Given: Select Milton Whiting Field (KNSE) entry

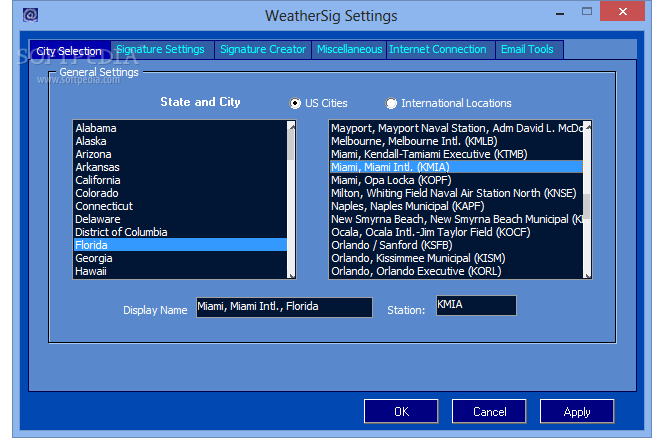Looking at the screenshot, I should click(457, 193).
